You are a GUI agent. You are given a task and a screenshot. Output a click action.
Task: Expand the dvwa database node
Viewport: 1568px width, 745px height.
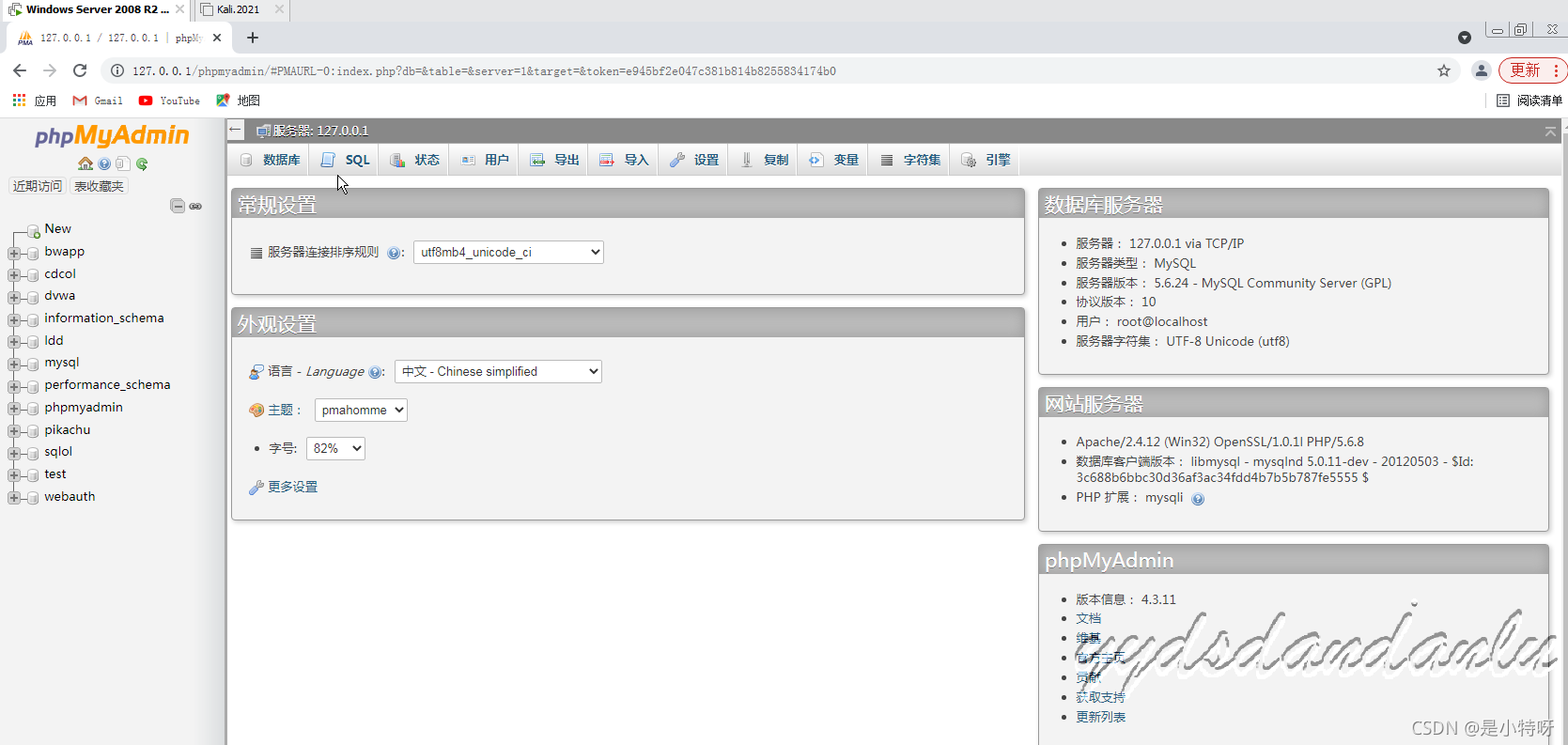pyautogui.click(x=14, y=297)
